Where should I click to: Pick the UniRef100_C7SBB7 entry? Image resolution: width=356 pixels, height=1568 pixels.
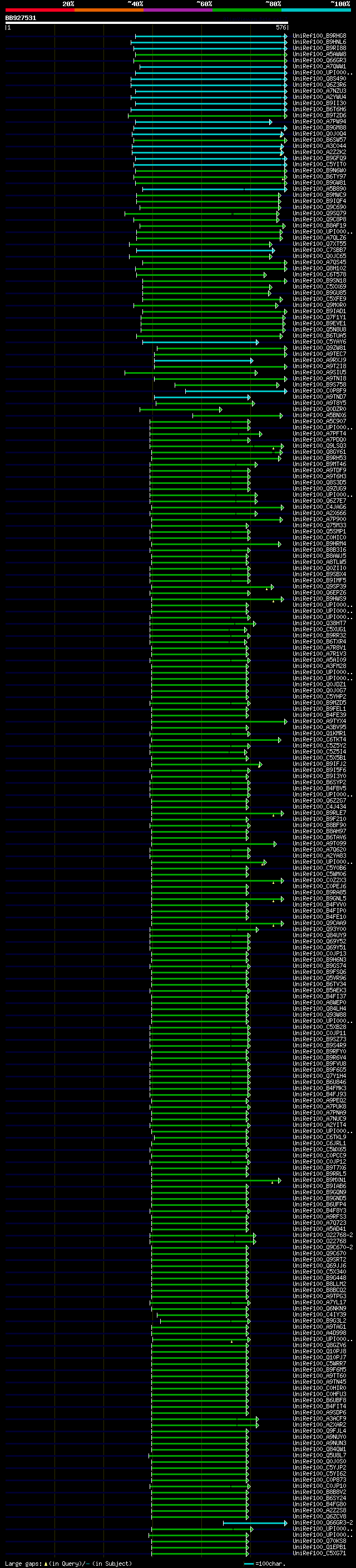[319, 250]
